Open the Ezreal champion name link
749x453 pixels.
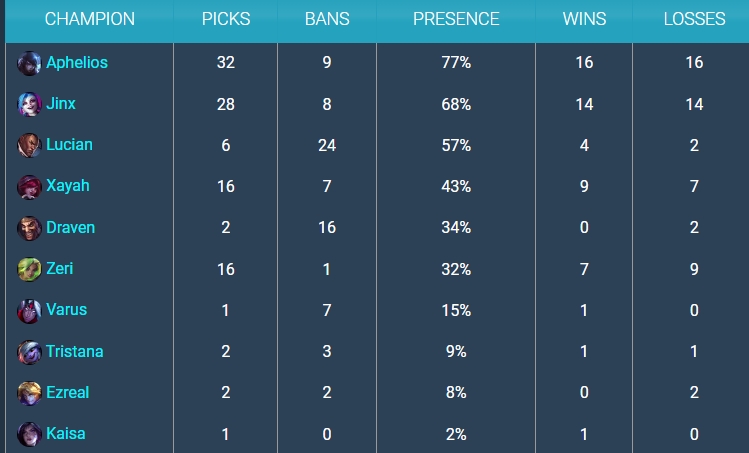click(67, 392)
